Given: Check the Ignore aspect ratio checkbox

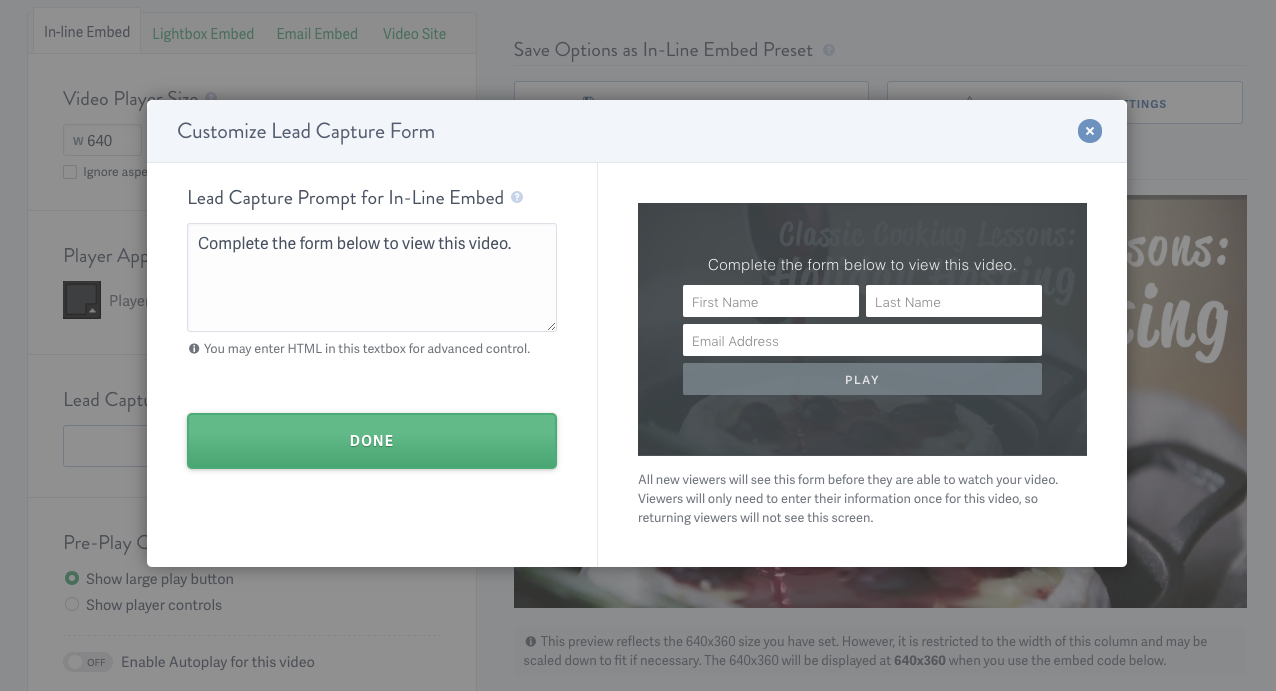Looking at the screenshot, I should click(x=69, y=171).
